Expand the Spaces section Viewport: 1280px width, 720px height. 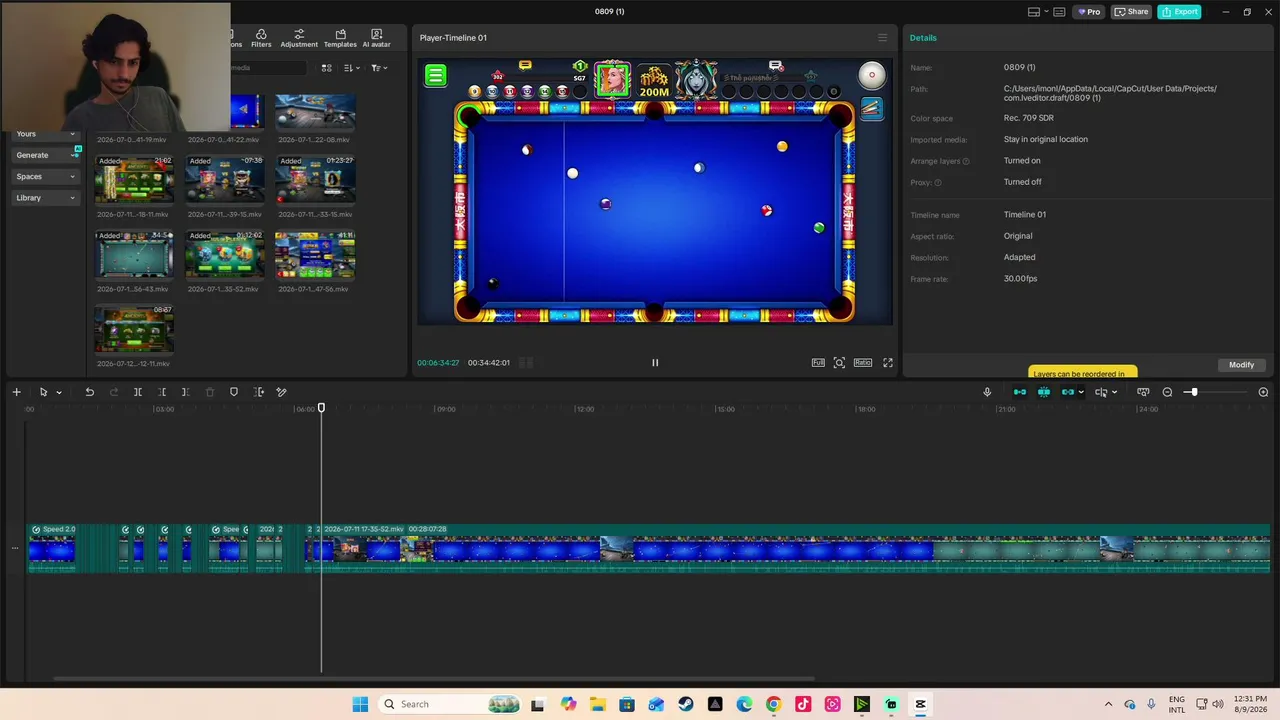coord(46,176)
